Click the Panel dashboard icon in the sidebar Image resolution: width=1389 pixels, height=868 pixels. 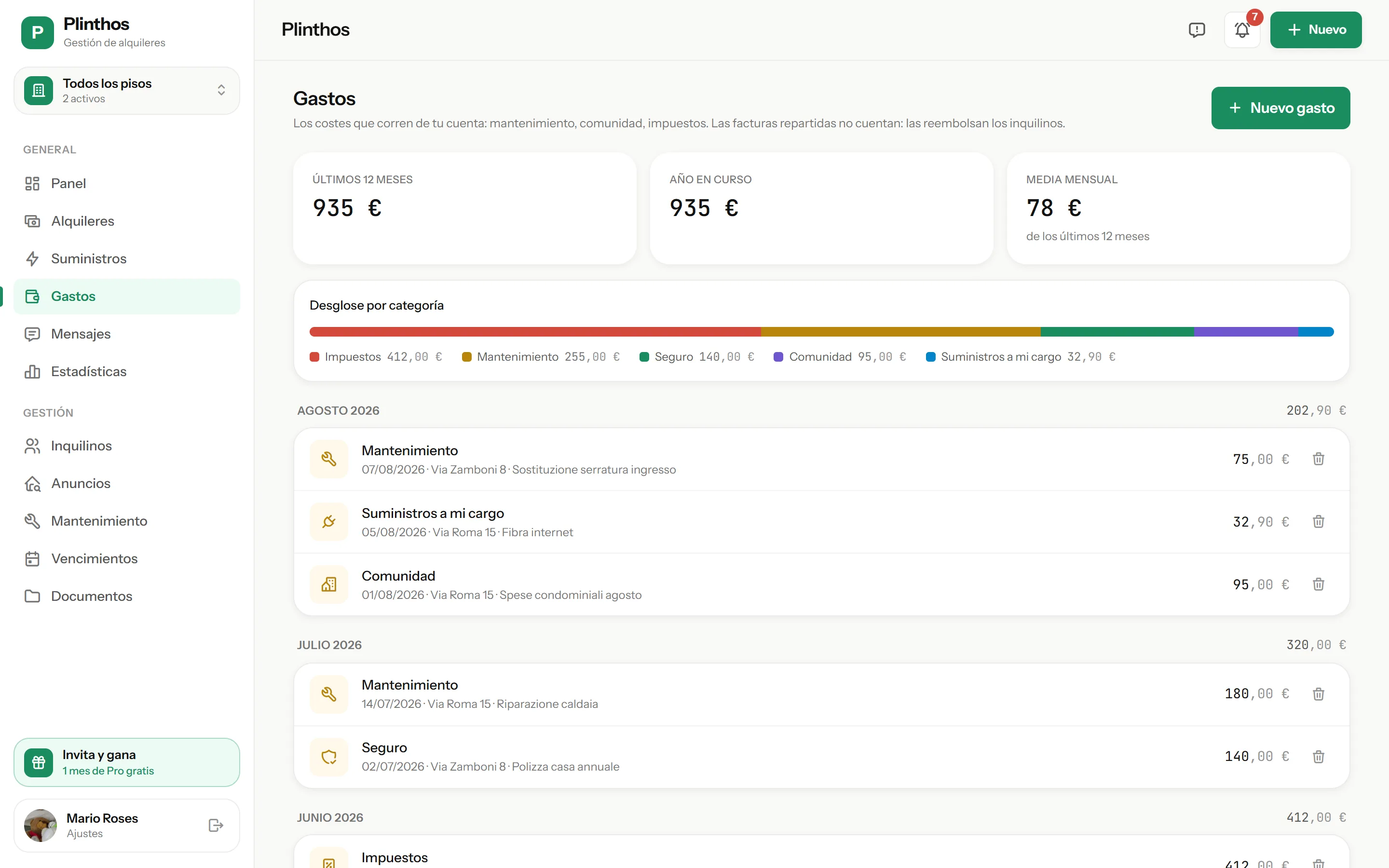click(x=32, y=183)
